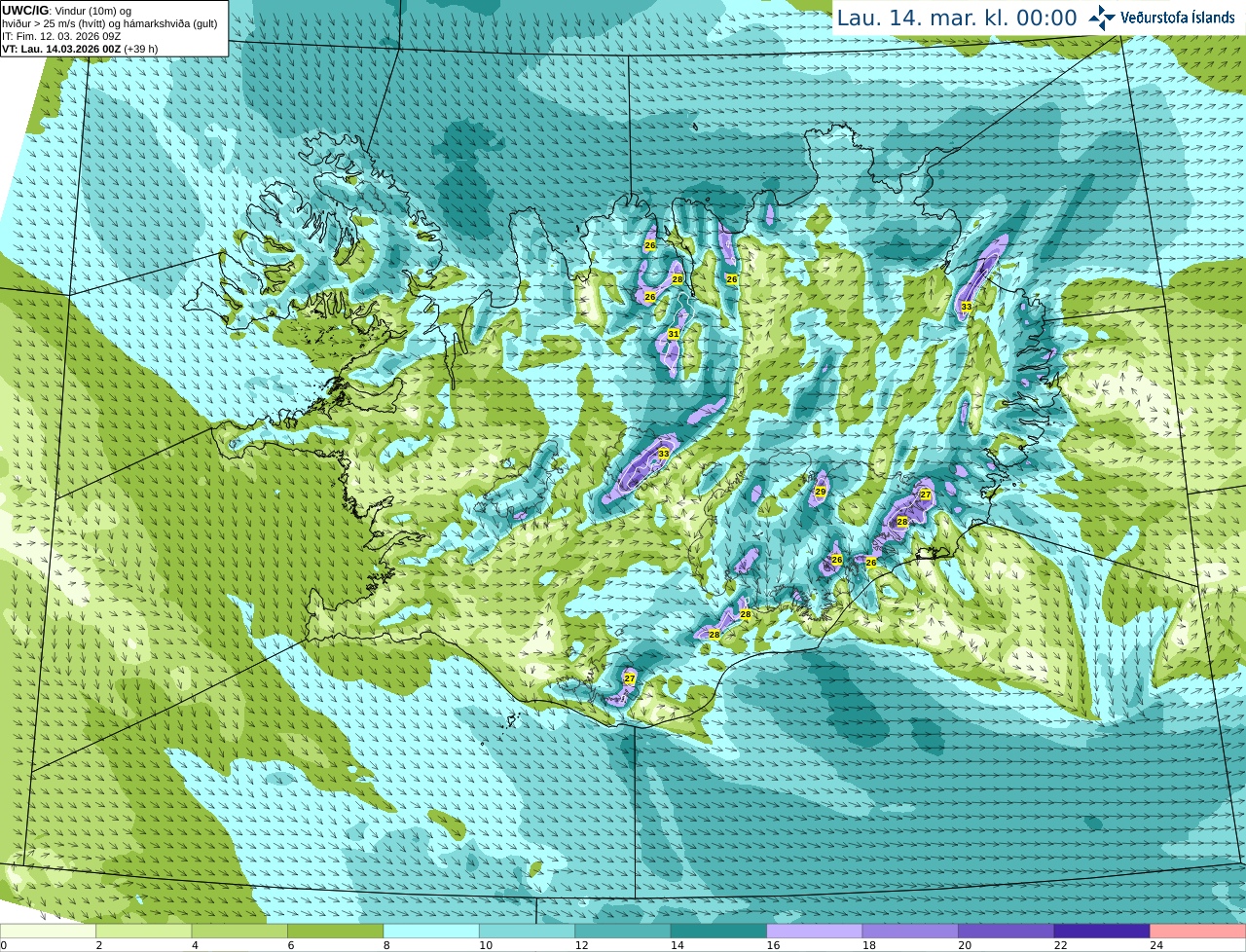Select the VT: Lau. 14.03.2026 00Z line

pyautogui.click(x=80, y=49)
